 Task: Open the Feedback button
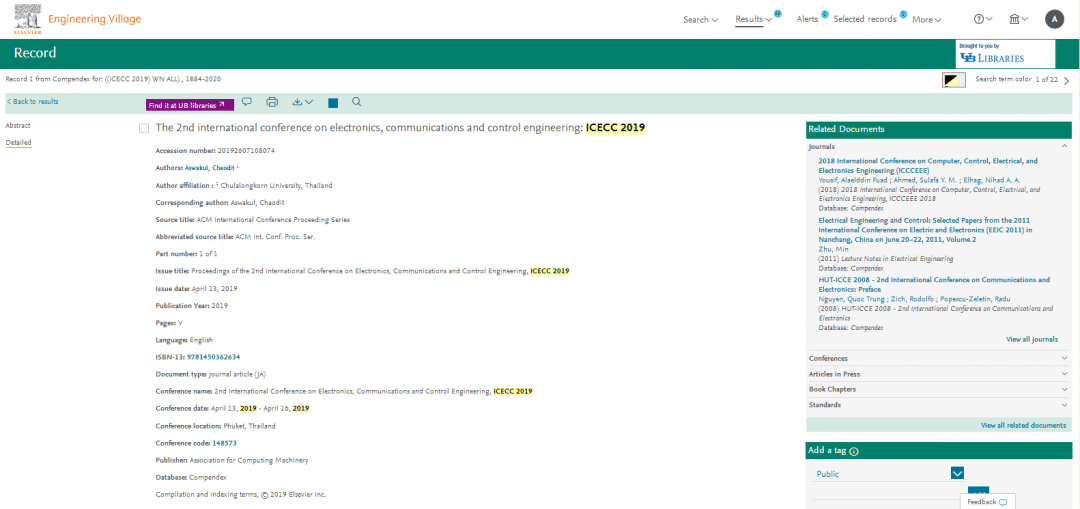(986, 501)
